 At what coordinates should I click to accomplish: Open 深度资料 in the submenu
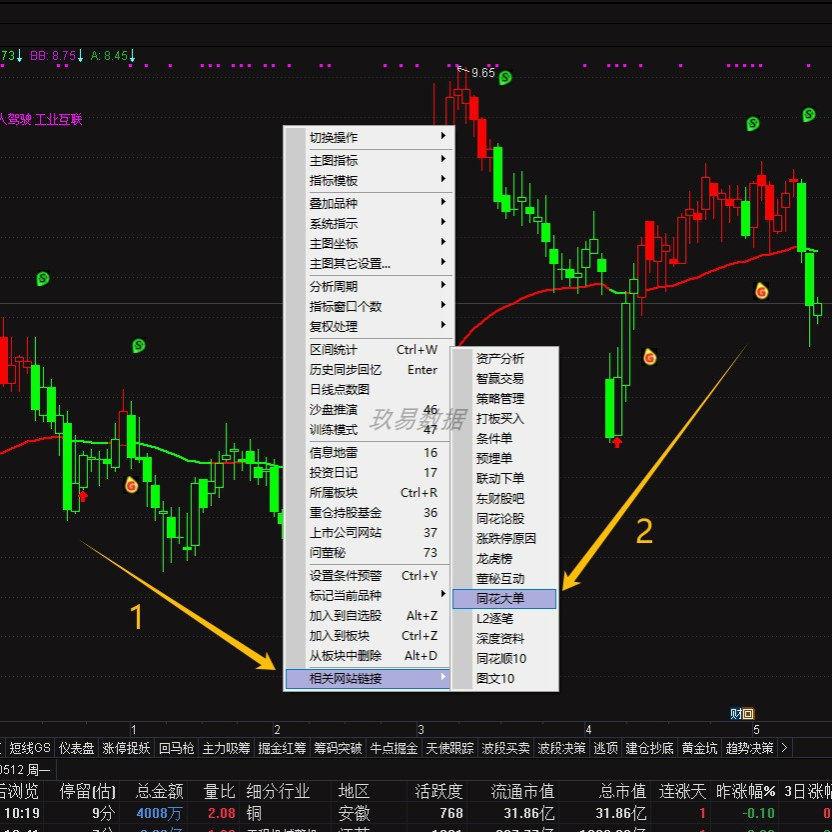pyautogui.click(x=504, y=638)
